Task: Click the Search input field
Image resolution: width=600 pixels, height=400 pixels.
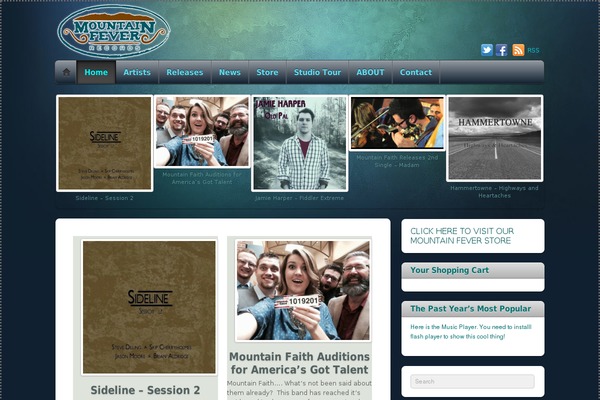Action: tap(473, 381)
